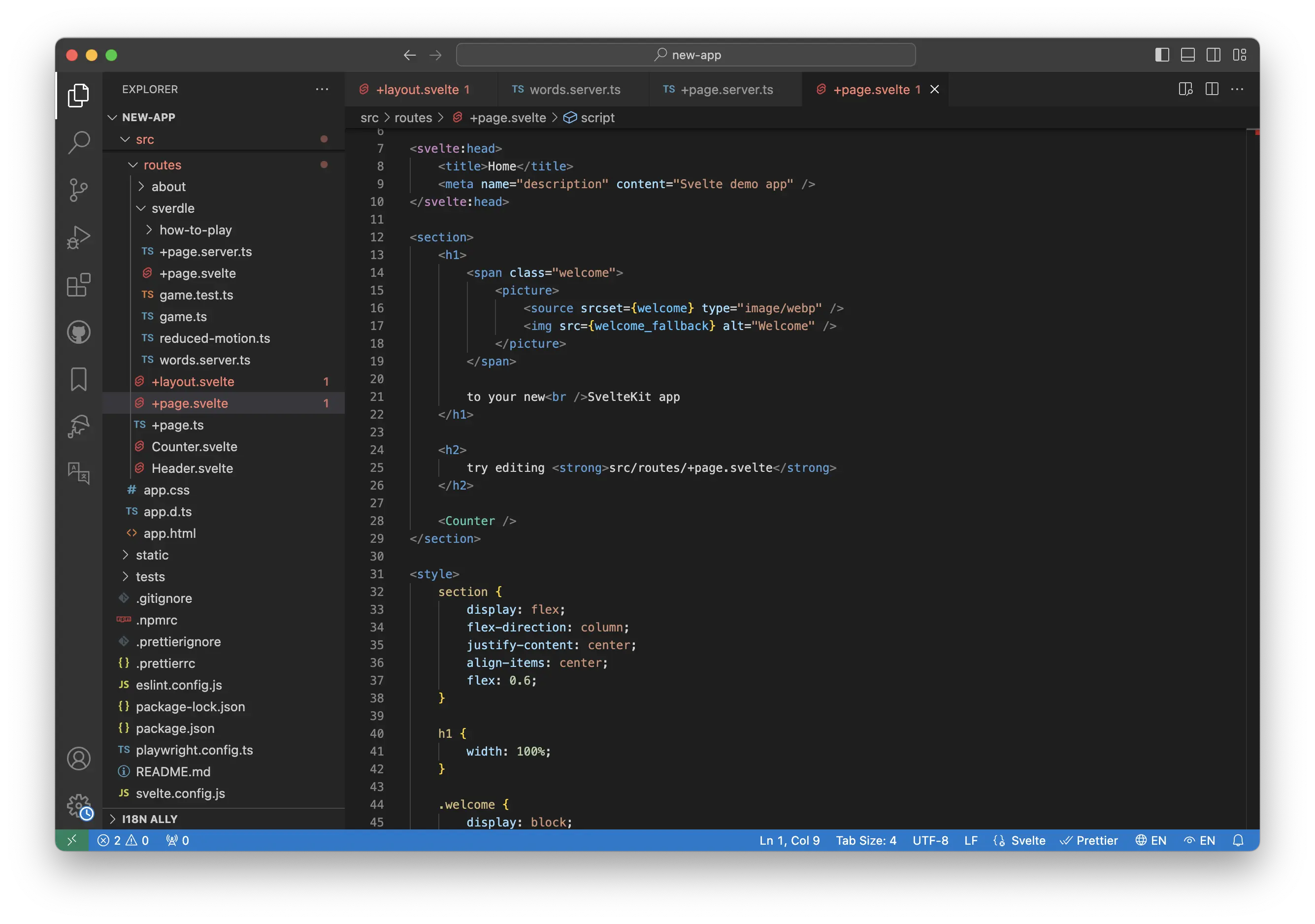Open app.html file
The image size is (1315, 924).
[x=224, y=533]
